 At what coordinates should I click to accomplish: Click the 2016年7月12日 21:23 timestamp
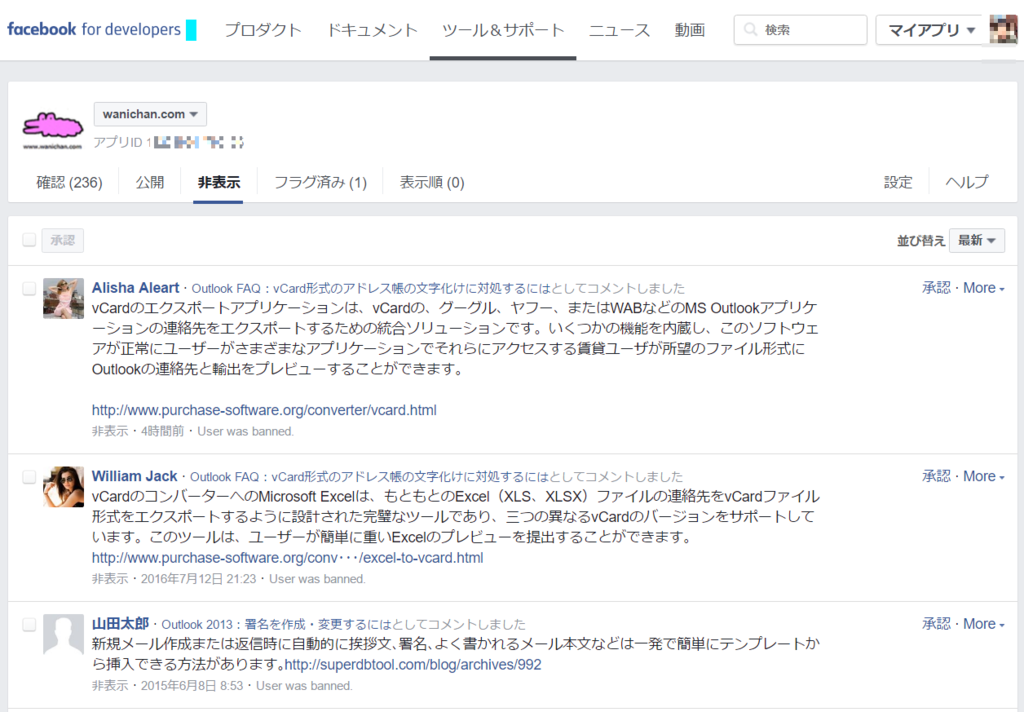click(x=199, y=579)
